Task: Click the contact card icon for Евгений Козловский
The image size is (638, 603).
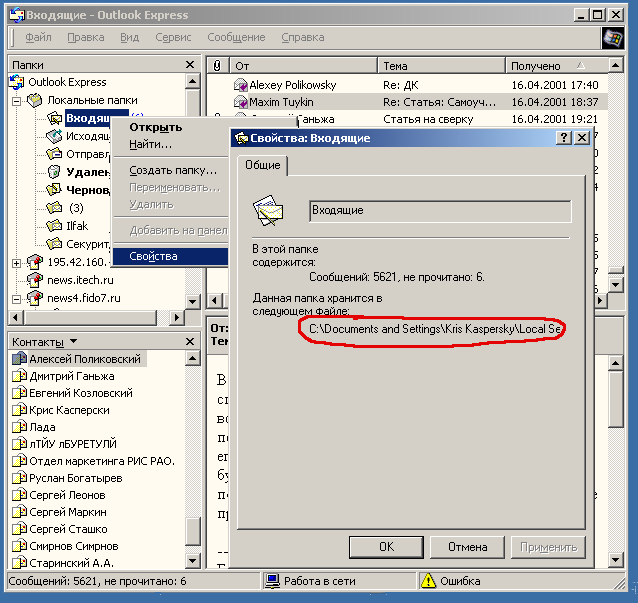Action: [19, 393]
